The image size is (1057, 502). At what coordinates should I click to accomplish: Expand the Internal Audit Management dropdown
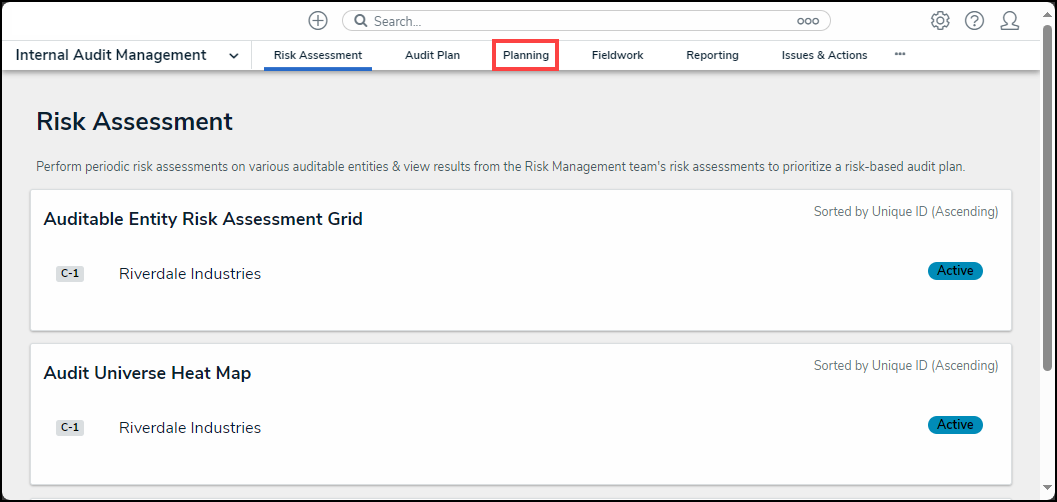(234, 56)
